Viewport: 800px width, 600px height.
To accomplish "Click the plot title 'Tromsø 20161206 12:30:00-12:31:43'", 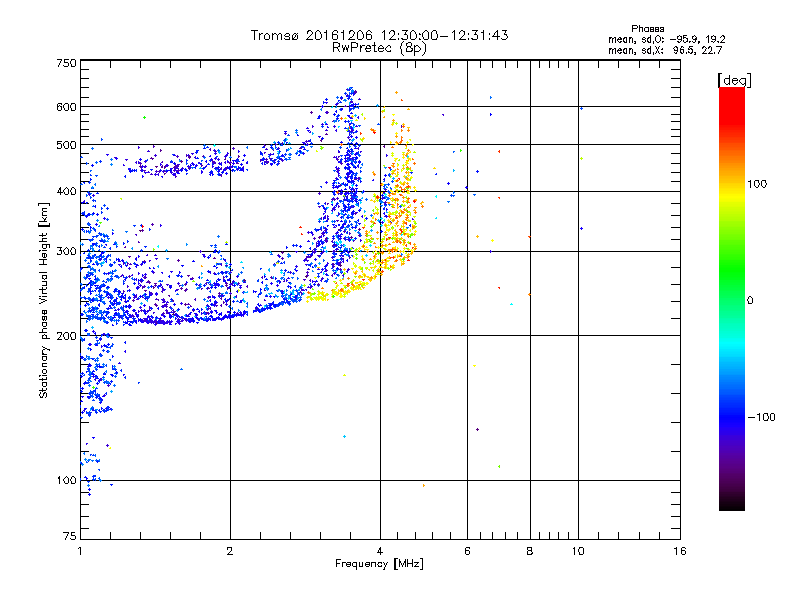I will click(379, 35).
